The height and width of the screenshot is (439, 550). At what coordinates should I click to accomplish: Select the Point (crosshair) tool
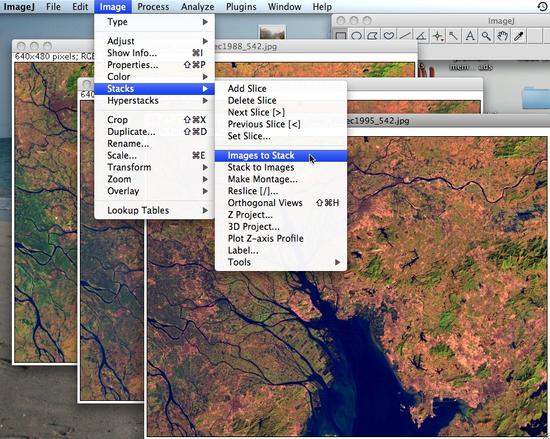click(437, 36)
